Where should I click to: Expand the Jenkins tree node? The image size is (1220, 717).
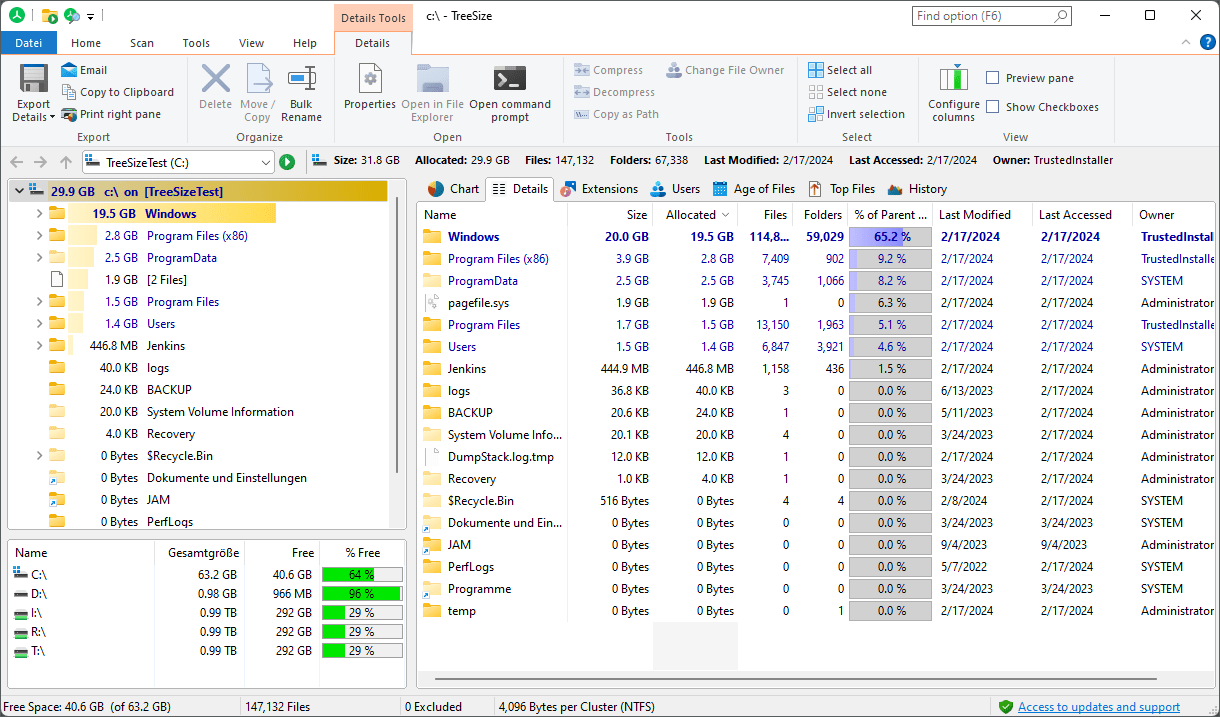pos(39,345)
